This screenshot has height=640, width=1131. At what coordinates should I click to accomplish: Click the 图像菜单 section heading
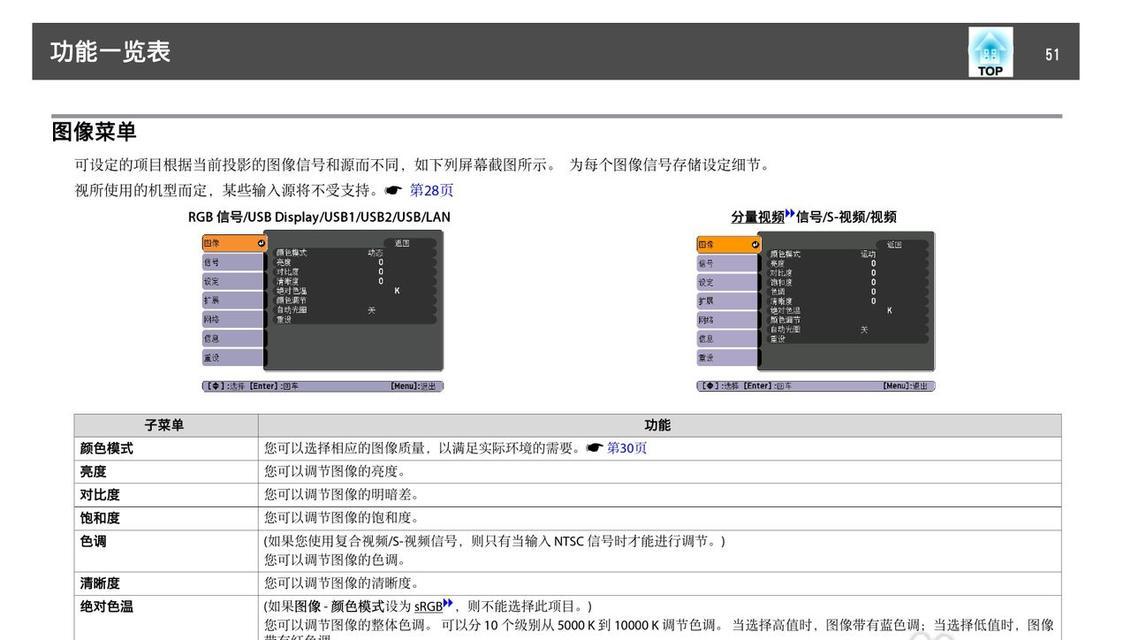[x=94, y=131]
